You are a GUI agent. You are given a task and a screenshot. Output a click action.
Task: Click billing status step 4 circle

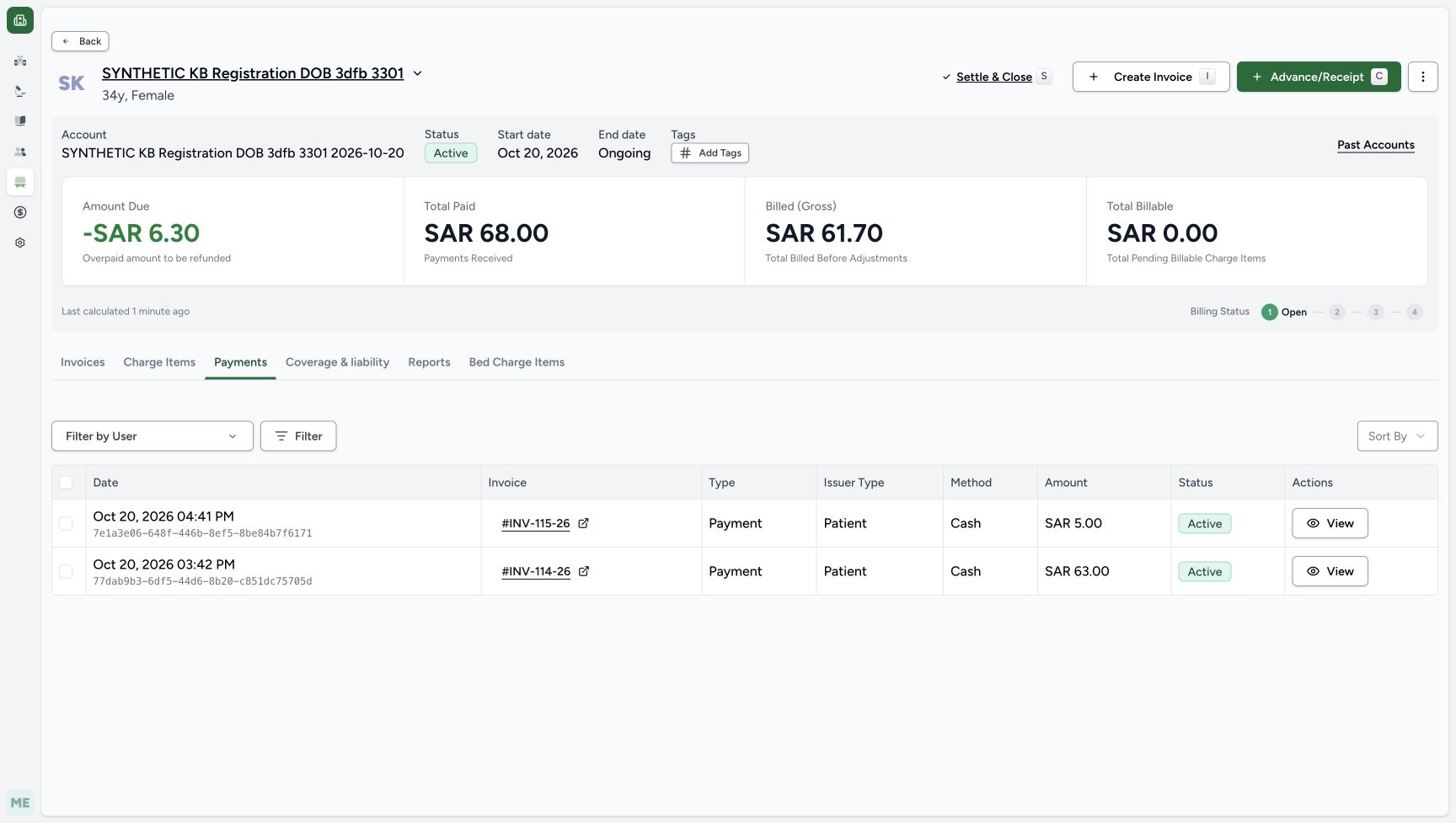click(x=1415, y=313)
